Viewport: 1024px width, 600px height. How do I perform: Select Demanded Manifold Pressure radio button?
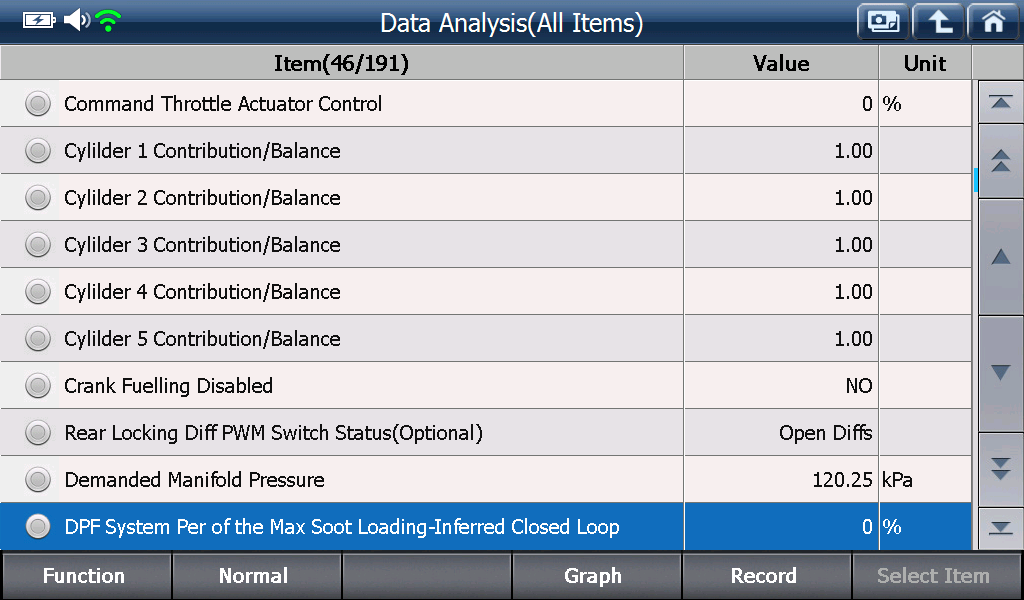(x=38, y=480)
